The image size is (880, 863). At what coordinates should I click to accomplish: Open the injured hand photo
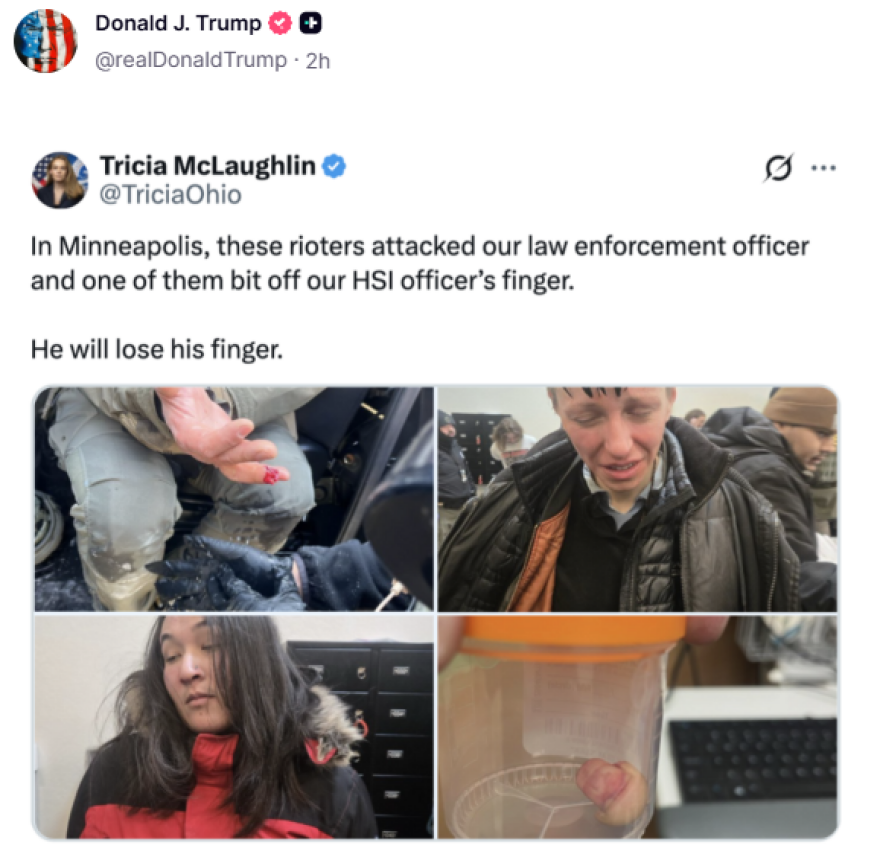[x=234, y=499]
